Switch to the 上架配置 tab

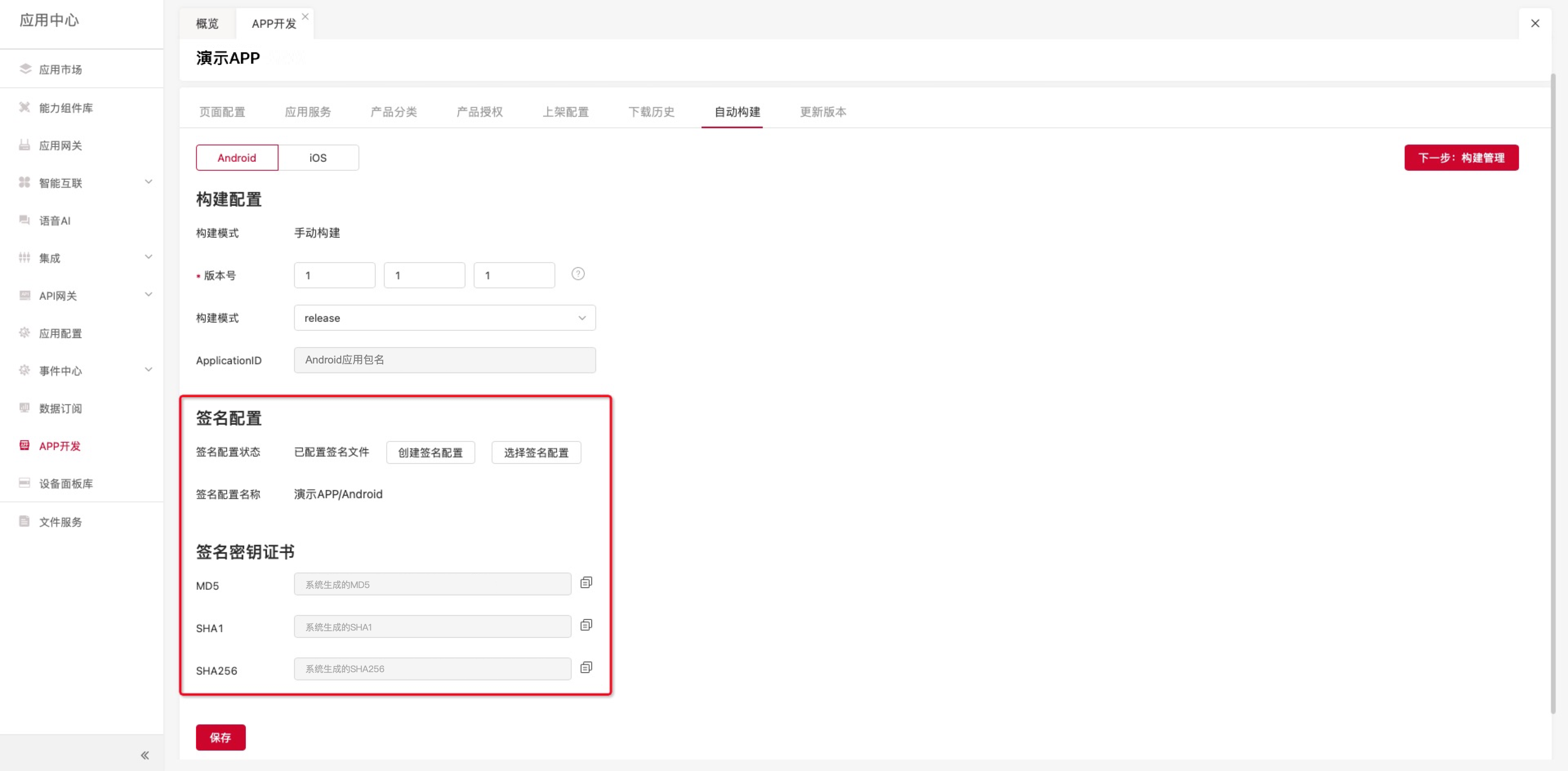(x=565, y=112)
